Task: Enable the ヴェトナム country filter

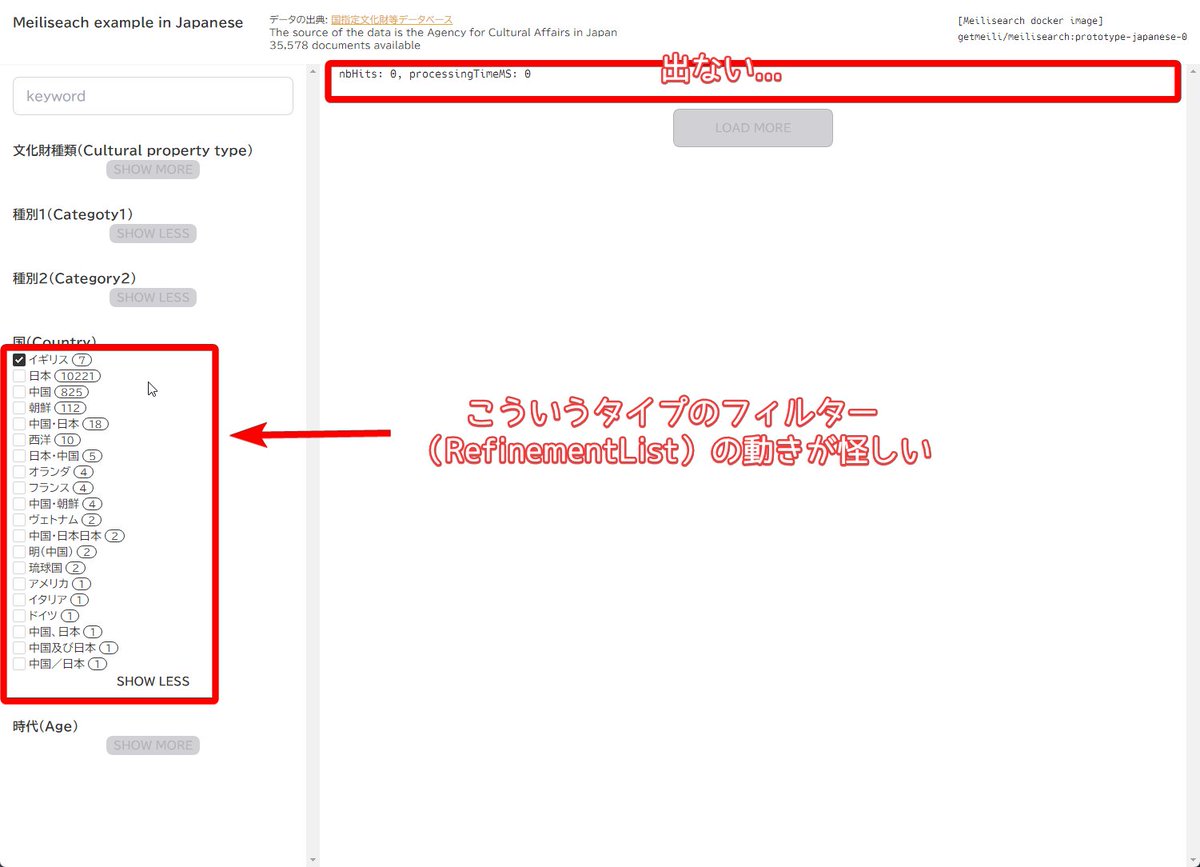Action: [x=18, y=519]
